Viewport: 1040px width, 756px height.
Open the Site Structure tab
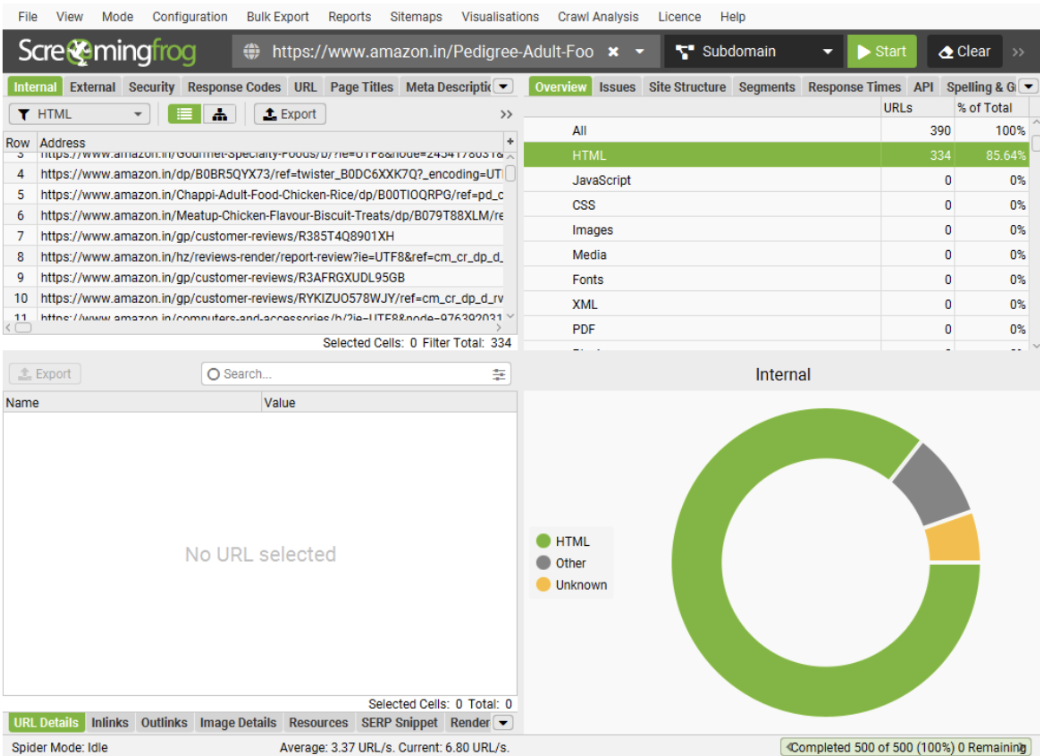pyautogui.click(x=687, y=87)
